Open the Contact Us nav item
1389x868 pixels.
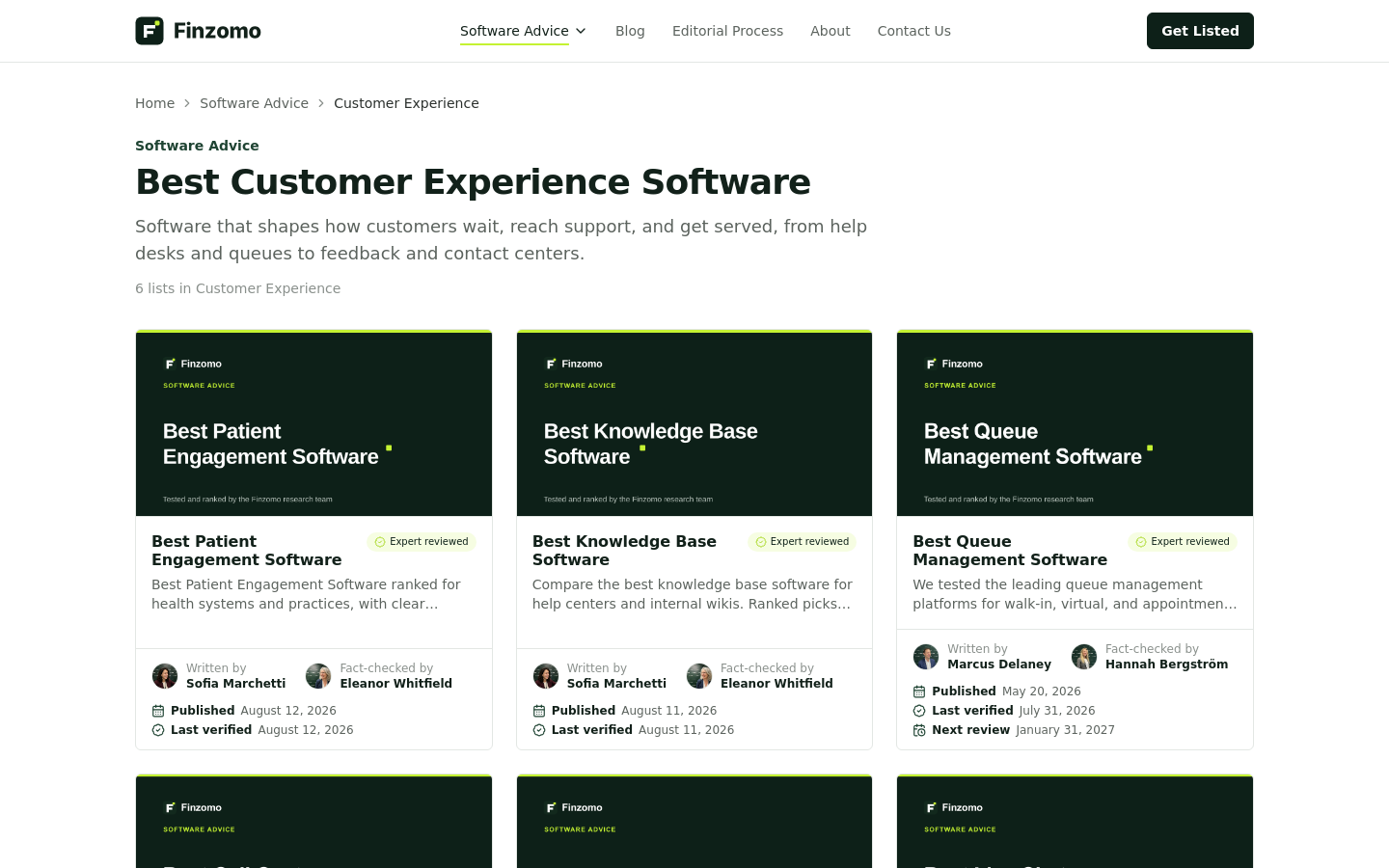[913, 31]
